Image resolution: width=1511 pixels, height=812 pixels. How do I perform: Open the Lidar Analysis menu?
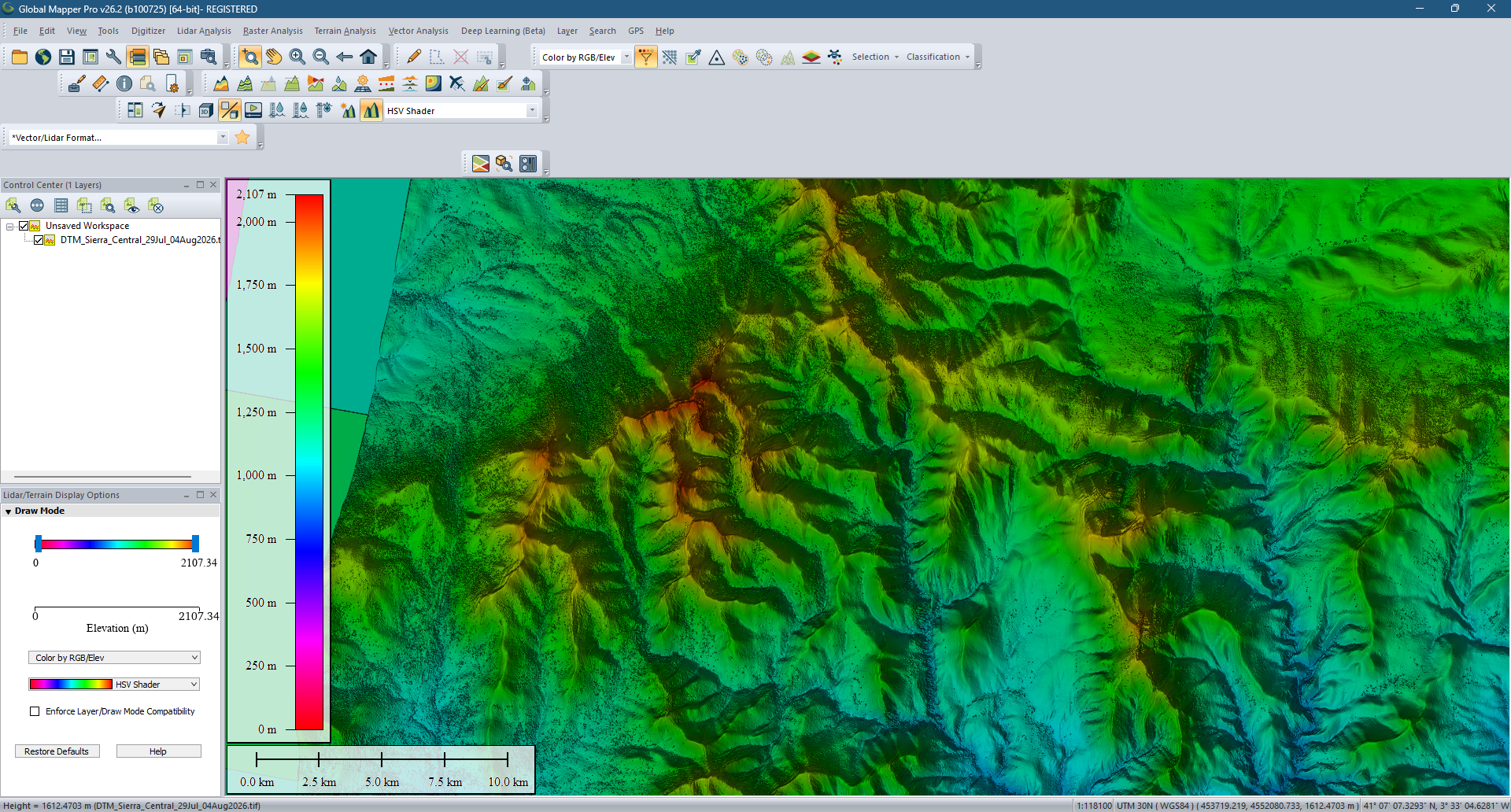(204, 31)
